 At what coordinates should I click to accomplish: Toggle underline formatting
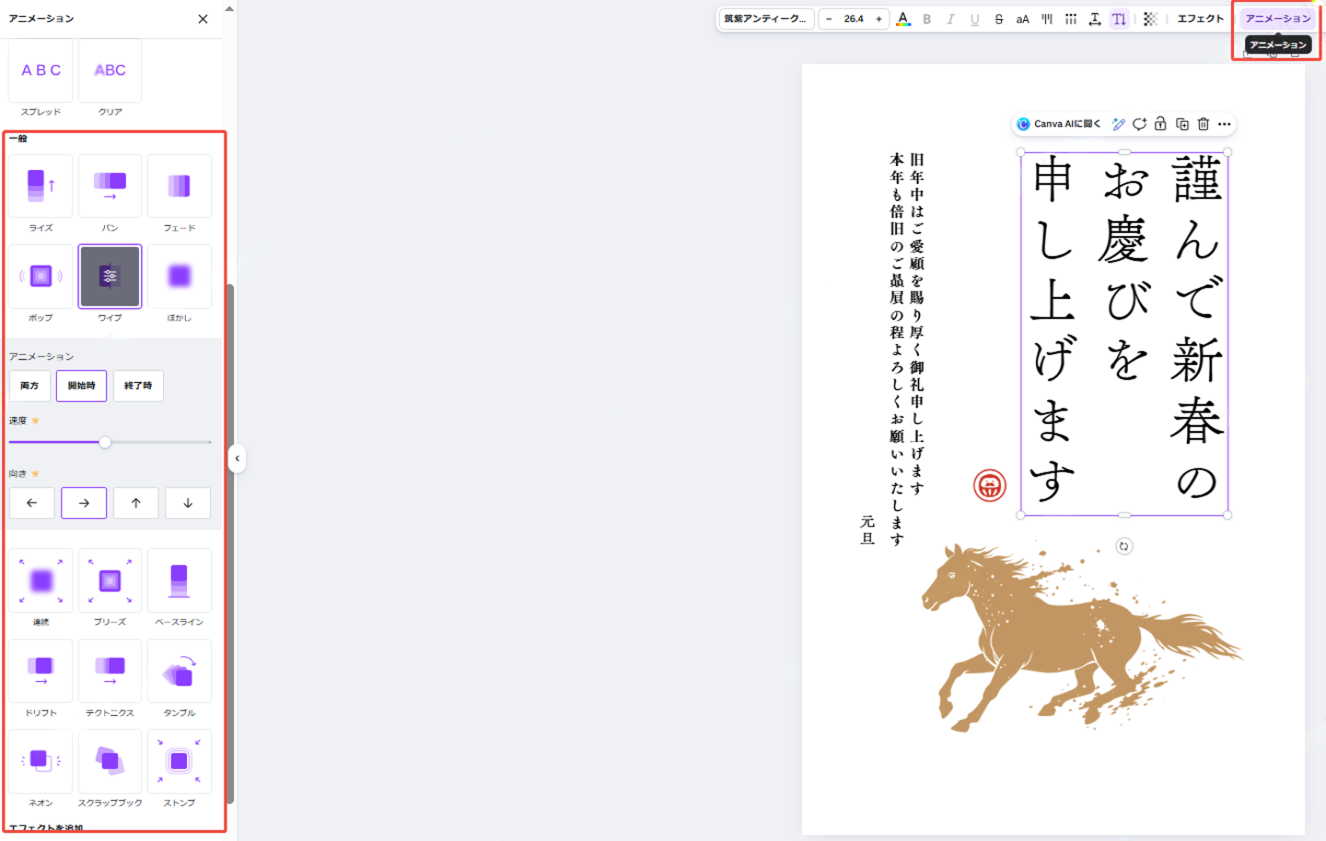click(x=974, y=18)
